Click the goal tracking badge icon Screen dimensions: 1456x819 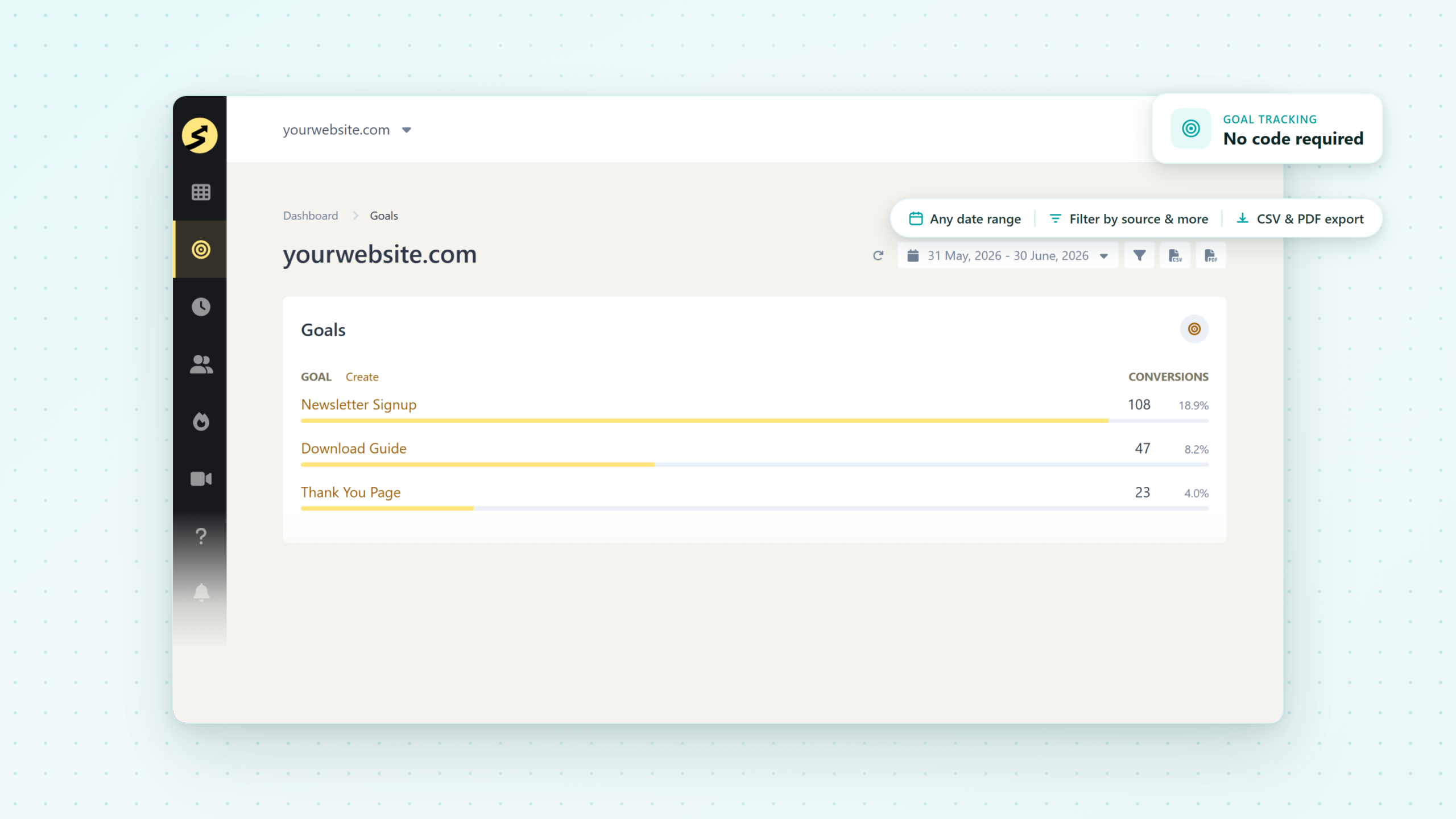(1191, 129)
